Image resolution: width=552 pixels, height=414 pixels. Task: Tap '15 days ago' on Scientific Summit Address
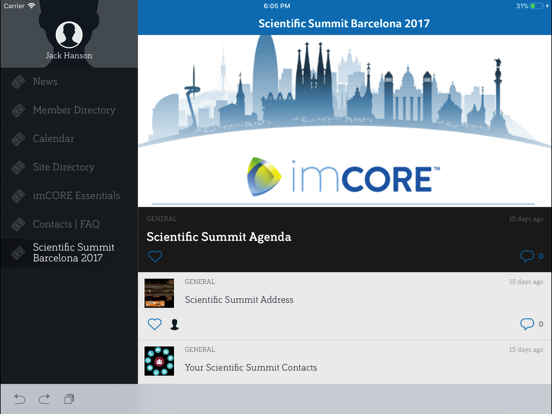tap(526, 282)
